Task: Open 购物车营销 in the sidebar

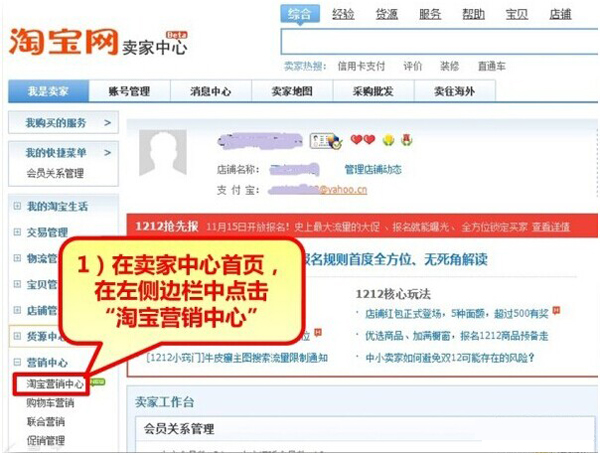Action: (50, 403)
